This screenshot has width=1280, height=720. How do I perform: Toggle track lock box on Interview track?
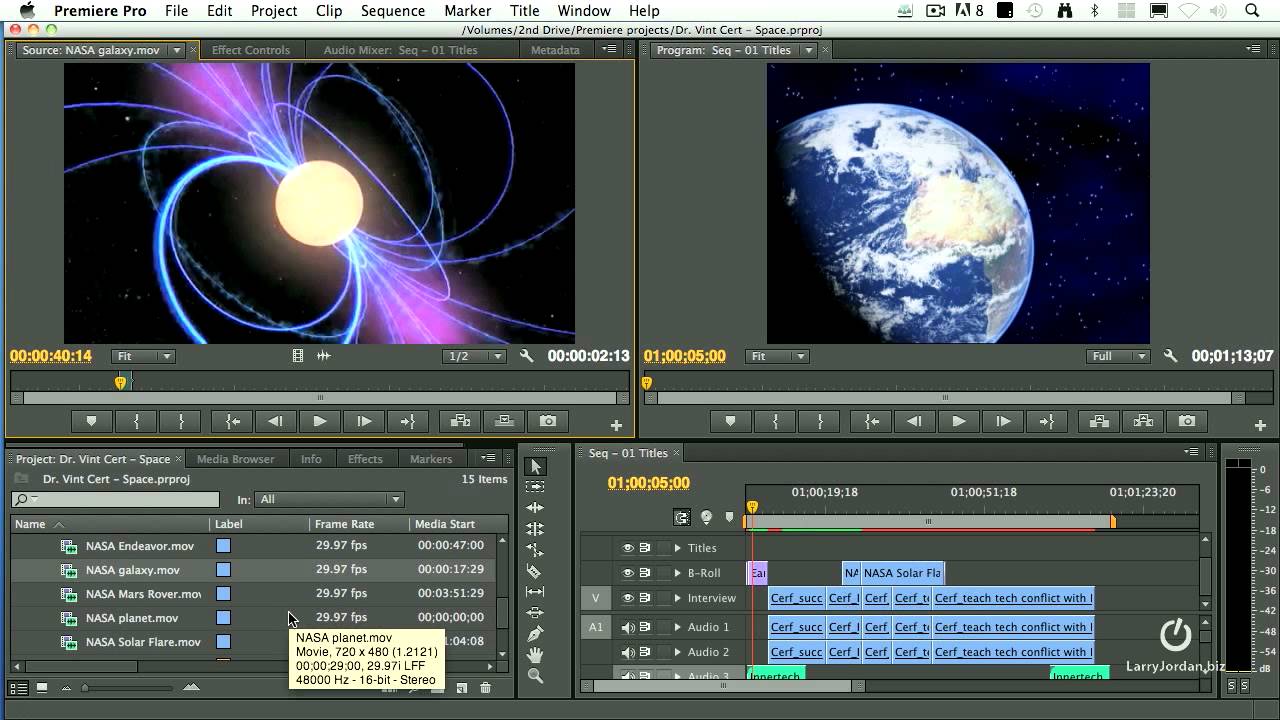point(663,598)
